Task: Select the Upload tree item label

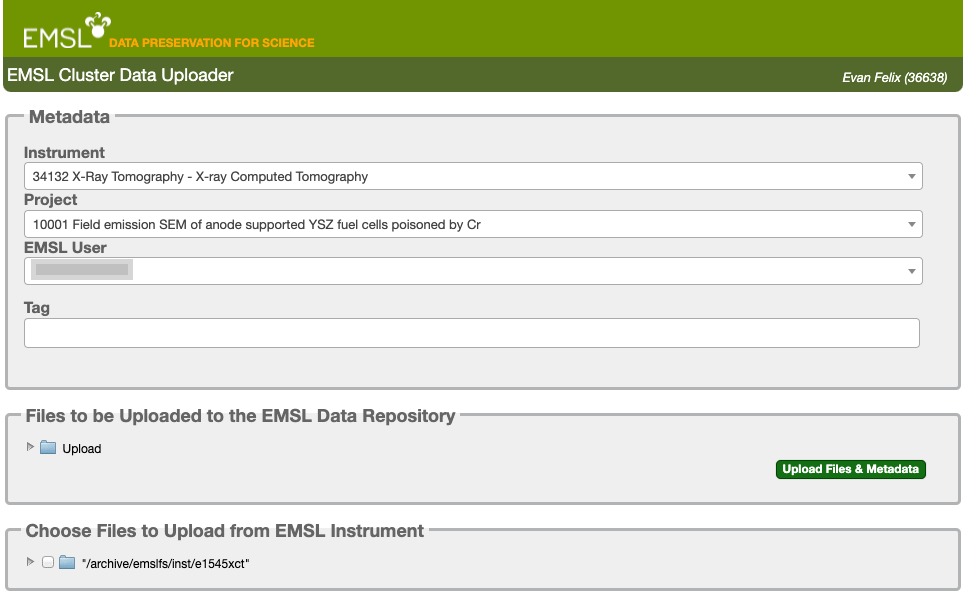Action: coord(81,449)
